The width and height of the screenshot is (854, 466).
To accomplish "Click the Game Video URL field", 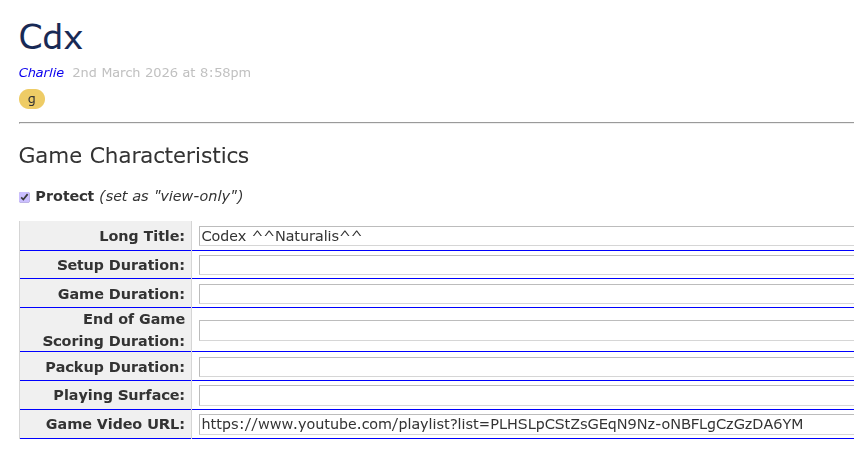I will (526, 424).
